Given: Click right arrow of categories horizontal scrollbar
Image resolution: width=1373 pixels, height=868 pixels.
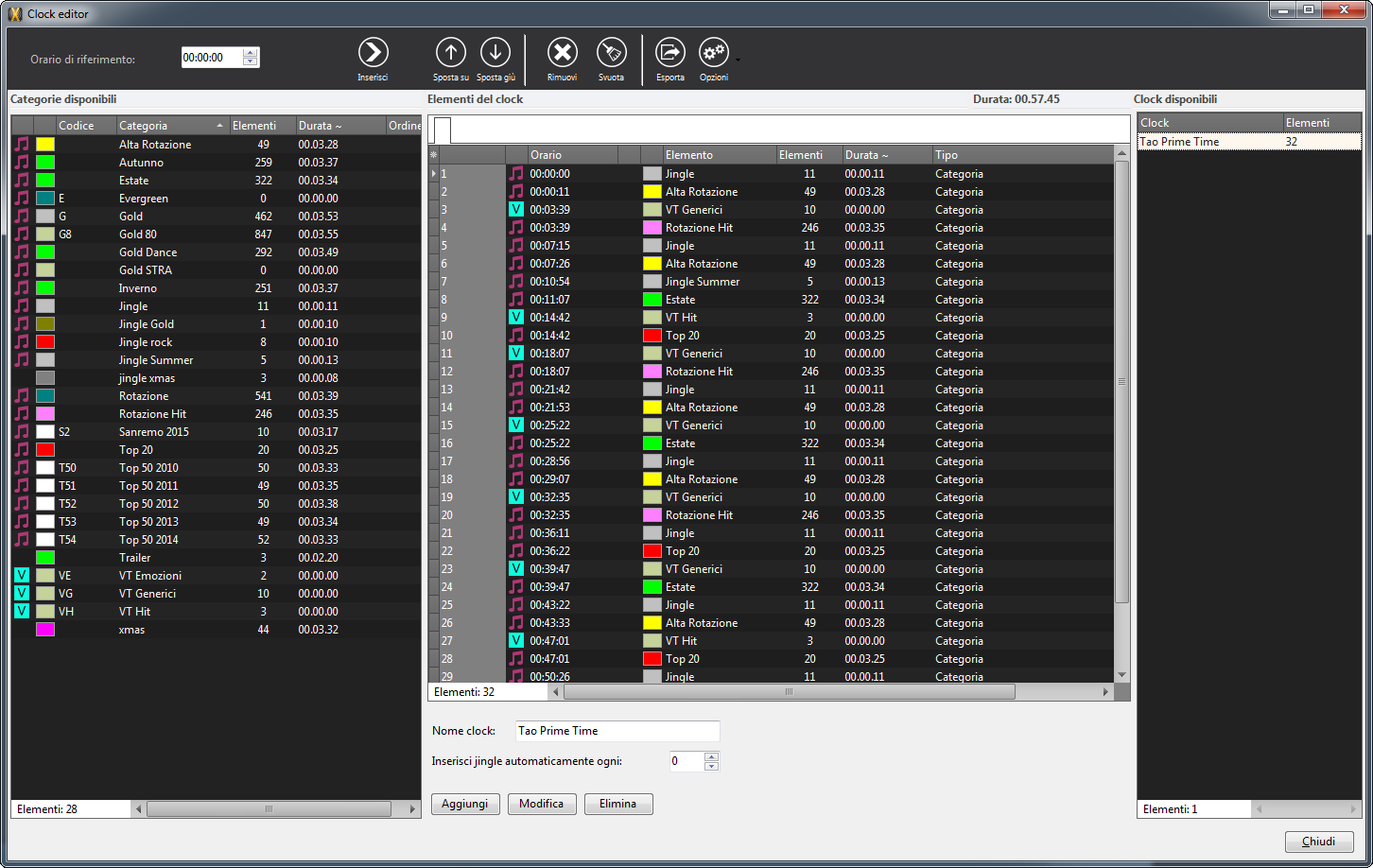Looking at the screenshot, I should [x=412, y=809].
